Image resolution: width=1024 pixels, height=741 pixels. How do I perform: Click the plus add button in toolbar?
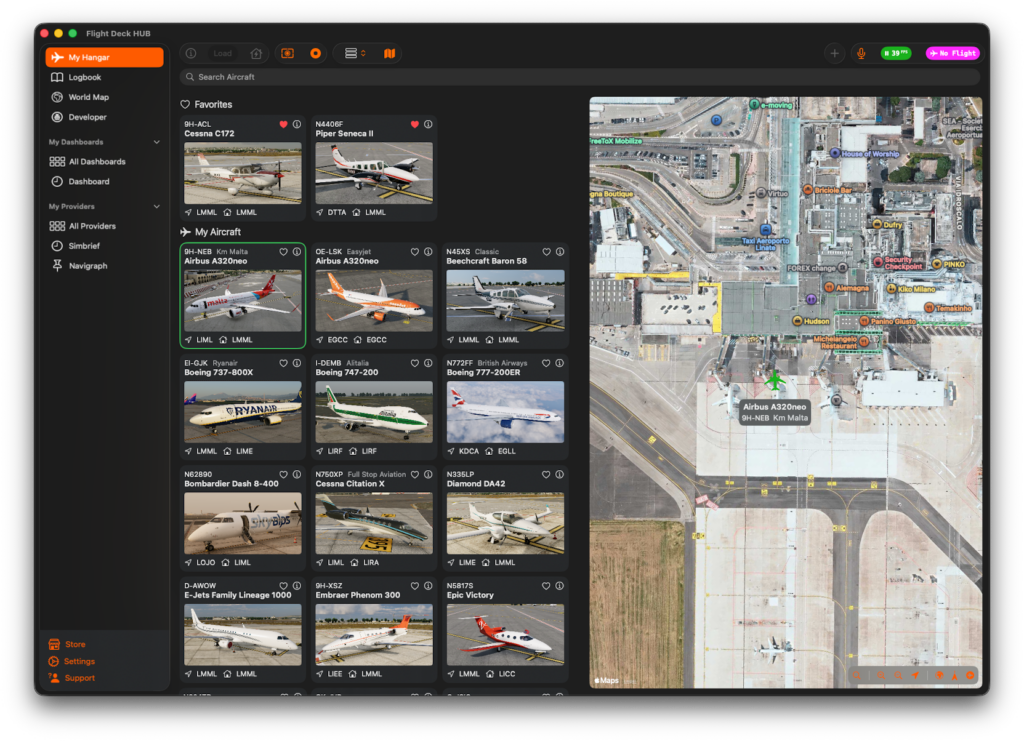coord(834,53)
